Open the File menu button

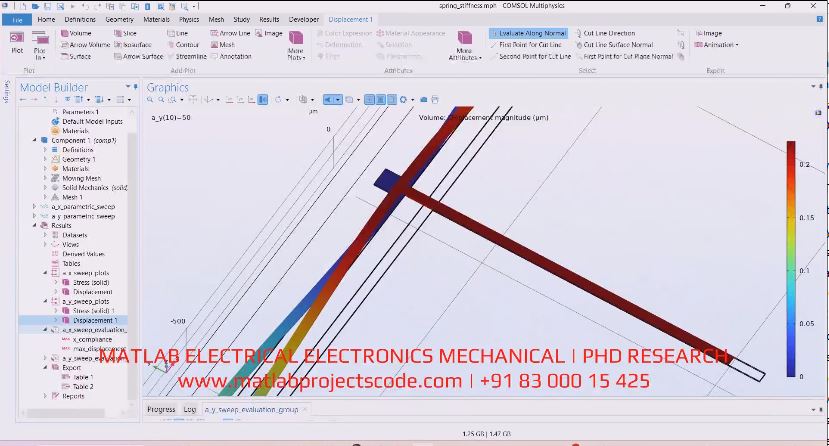pyautogui.click(x=17, y=19)
